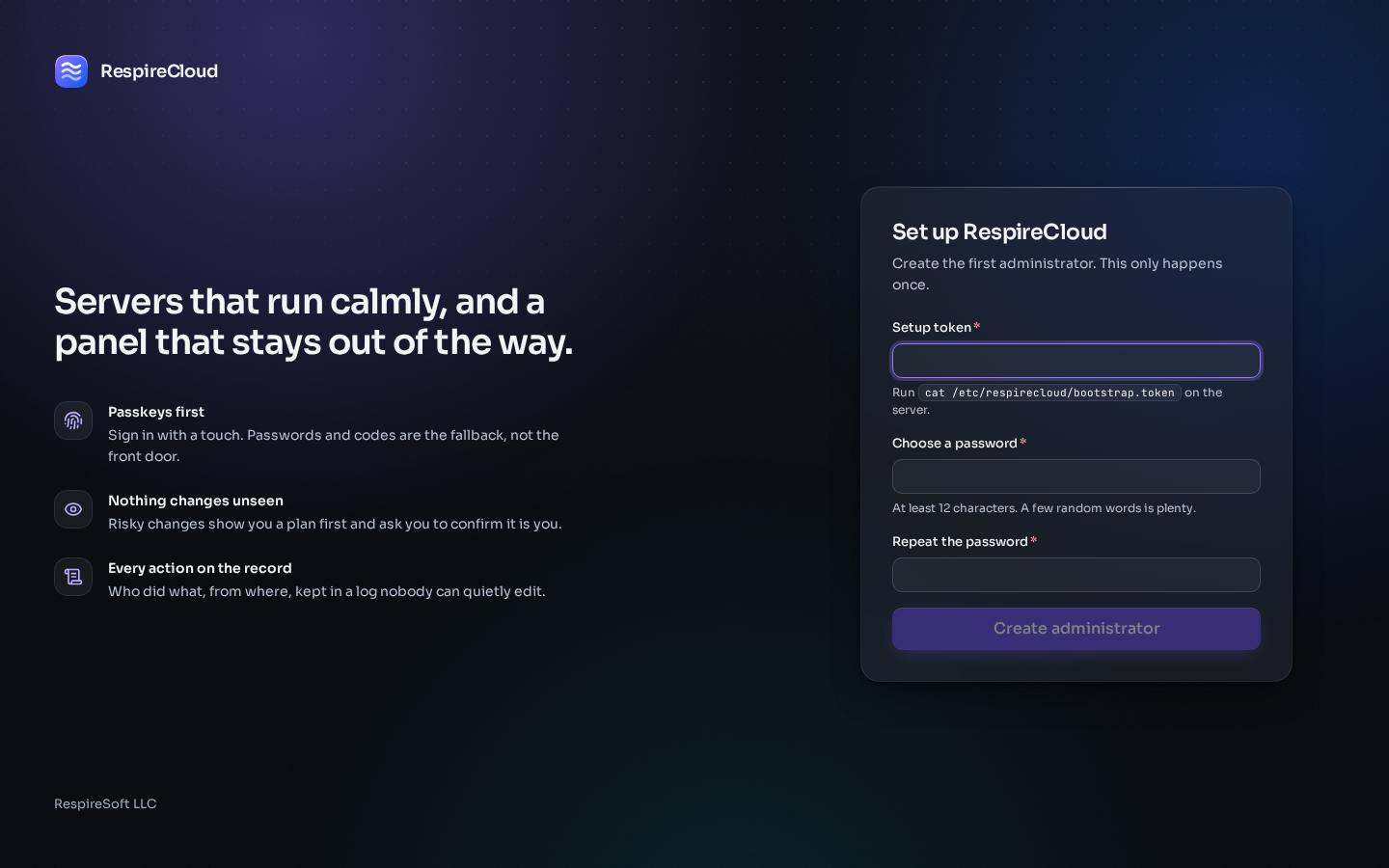Screen dimensions: 1389x868
Task: Click the Create administrator button
Action: click(x=1076, y=629)
